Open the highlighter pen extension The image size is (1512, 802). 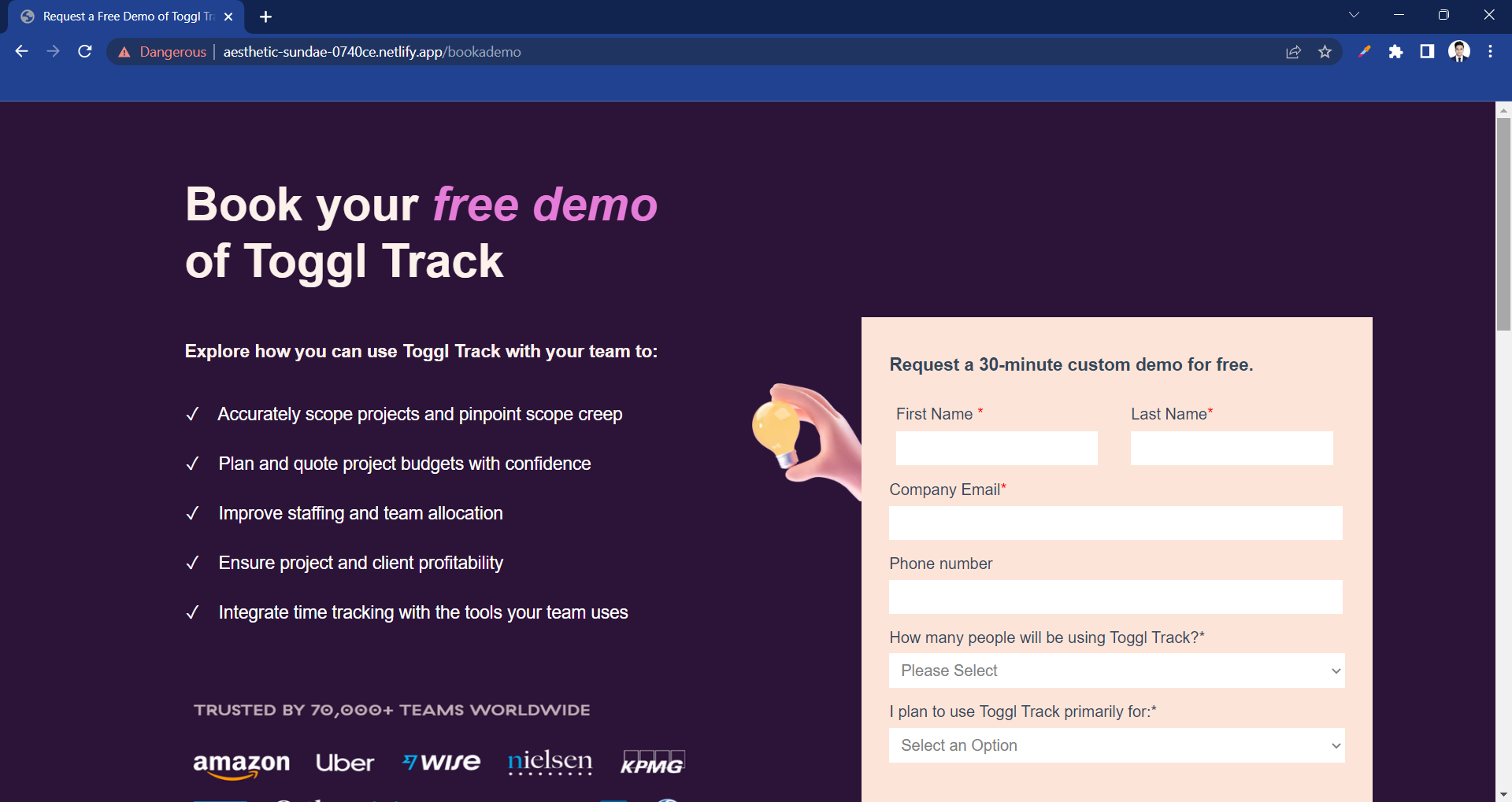[1364, 52]
